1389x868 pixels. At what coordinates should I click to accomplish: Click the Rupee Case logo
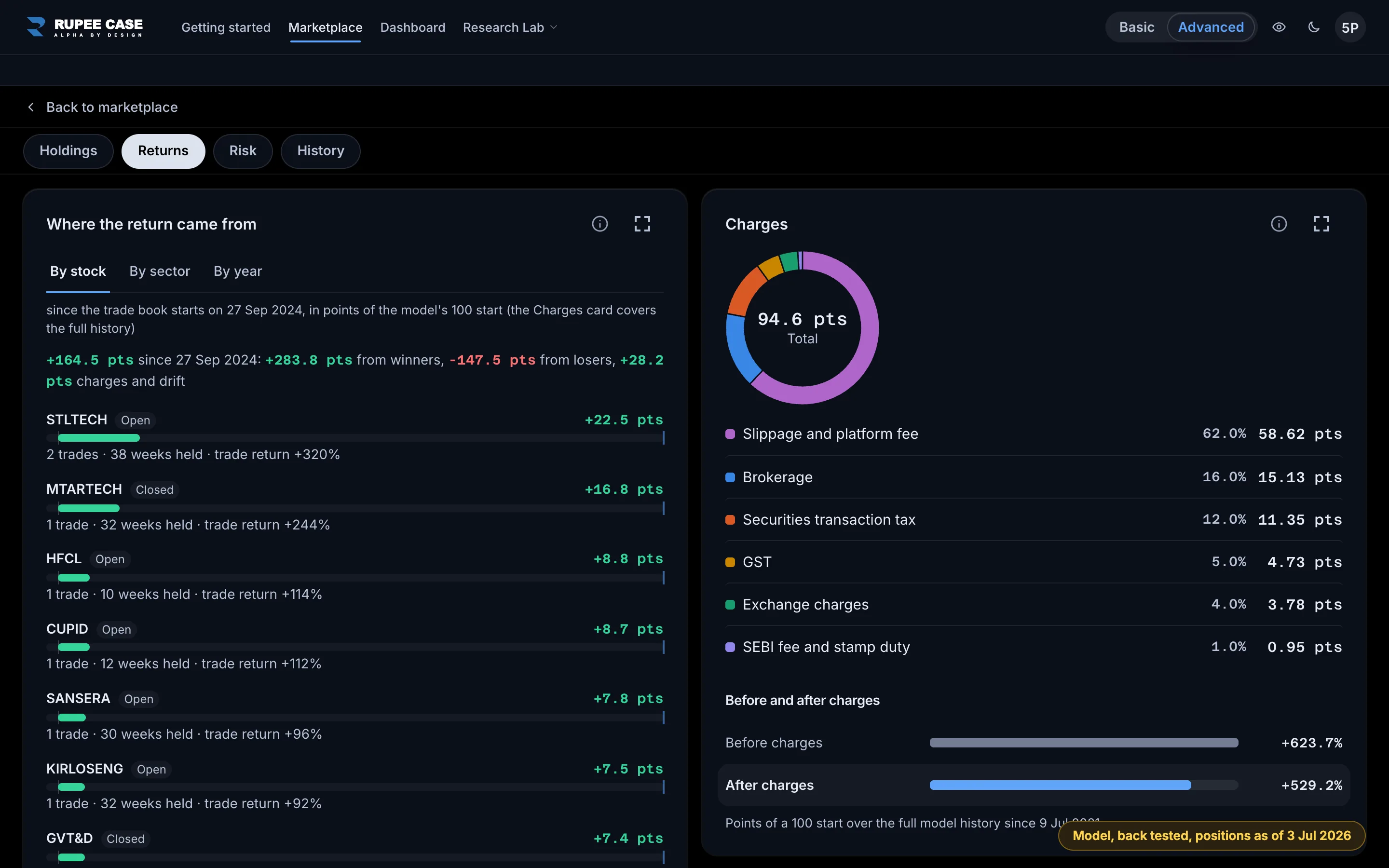84,27
